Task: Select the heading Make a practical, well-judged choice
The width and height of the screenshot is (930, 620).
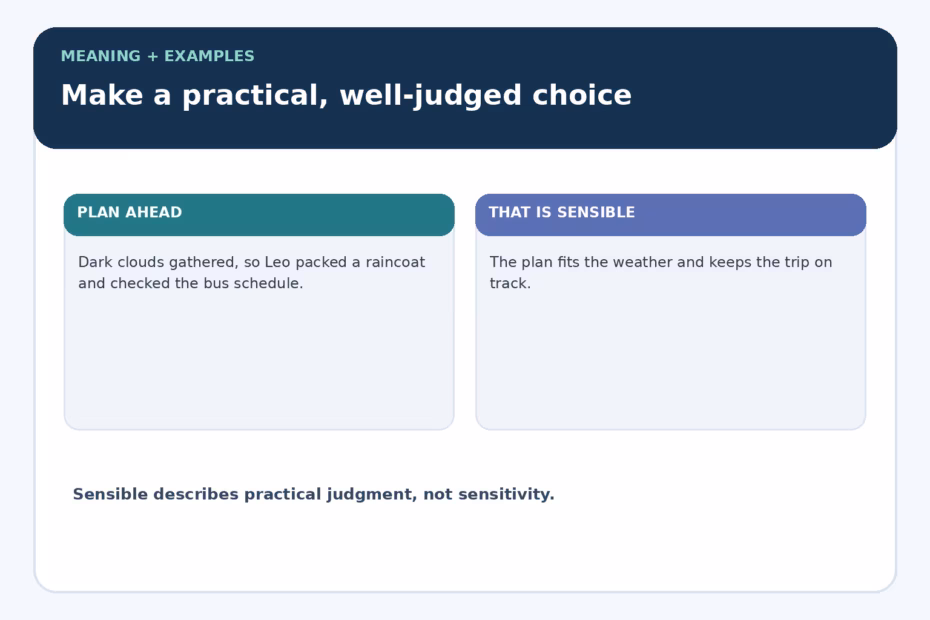Action: 346,95
